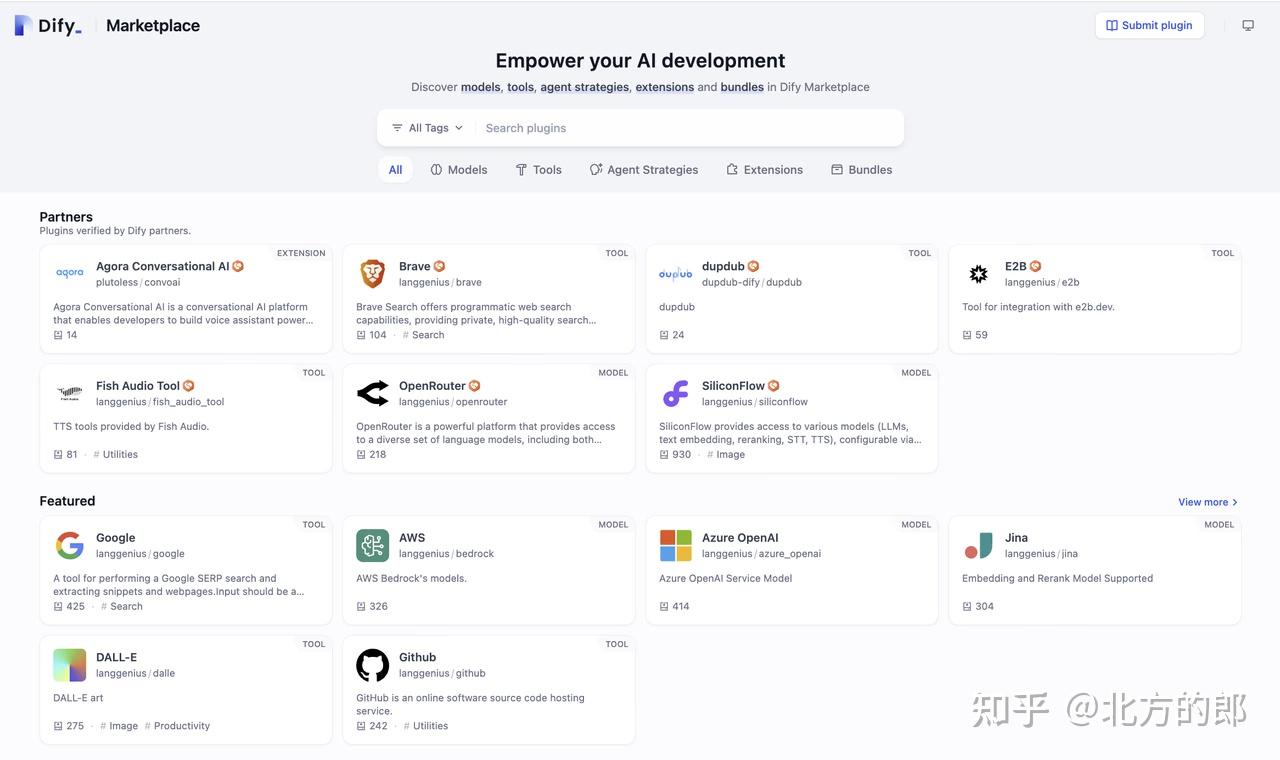Click verified badge next to OpenRouter
This screenshot has width=1280, height=760.
click(475, 386)
